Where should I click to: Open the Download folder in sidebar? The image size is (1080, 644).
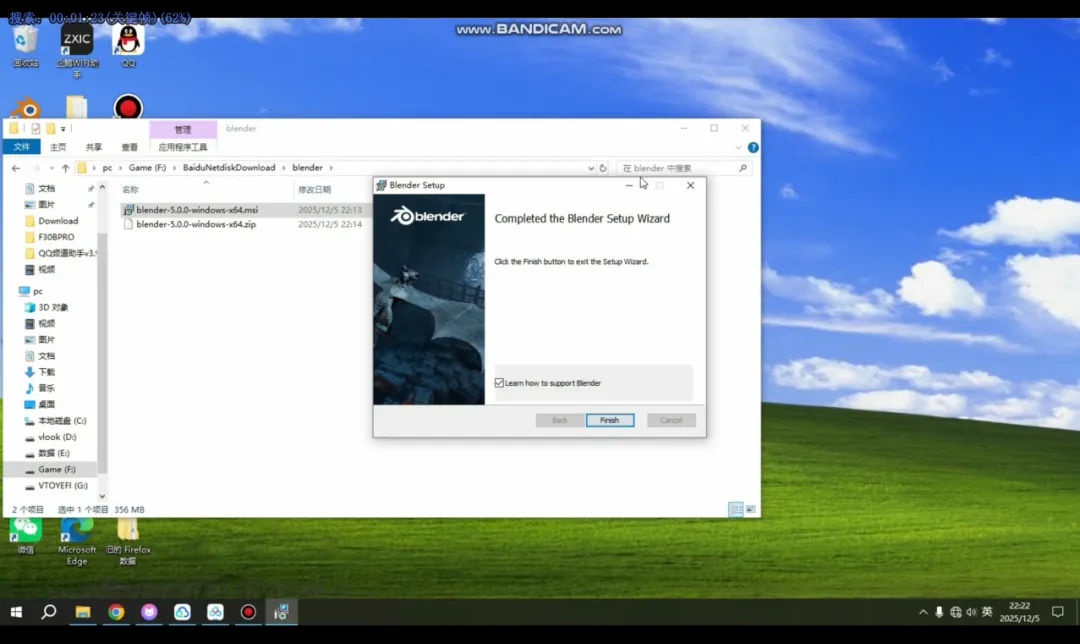point(58,221)
